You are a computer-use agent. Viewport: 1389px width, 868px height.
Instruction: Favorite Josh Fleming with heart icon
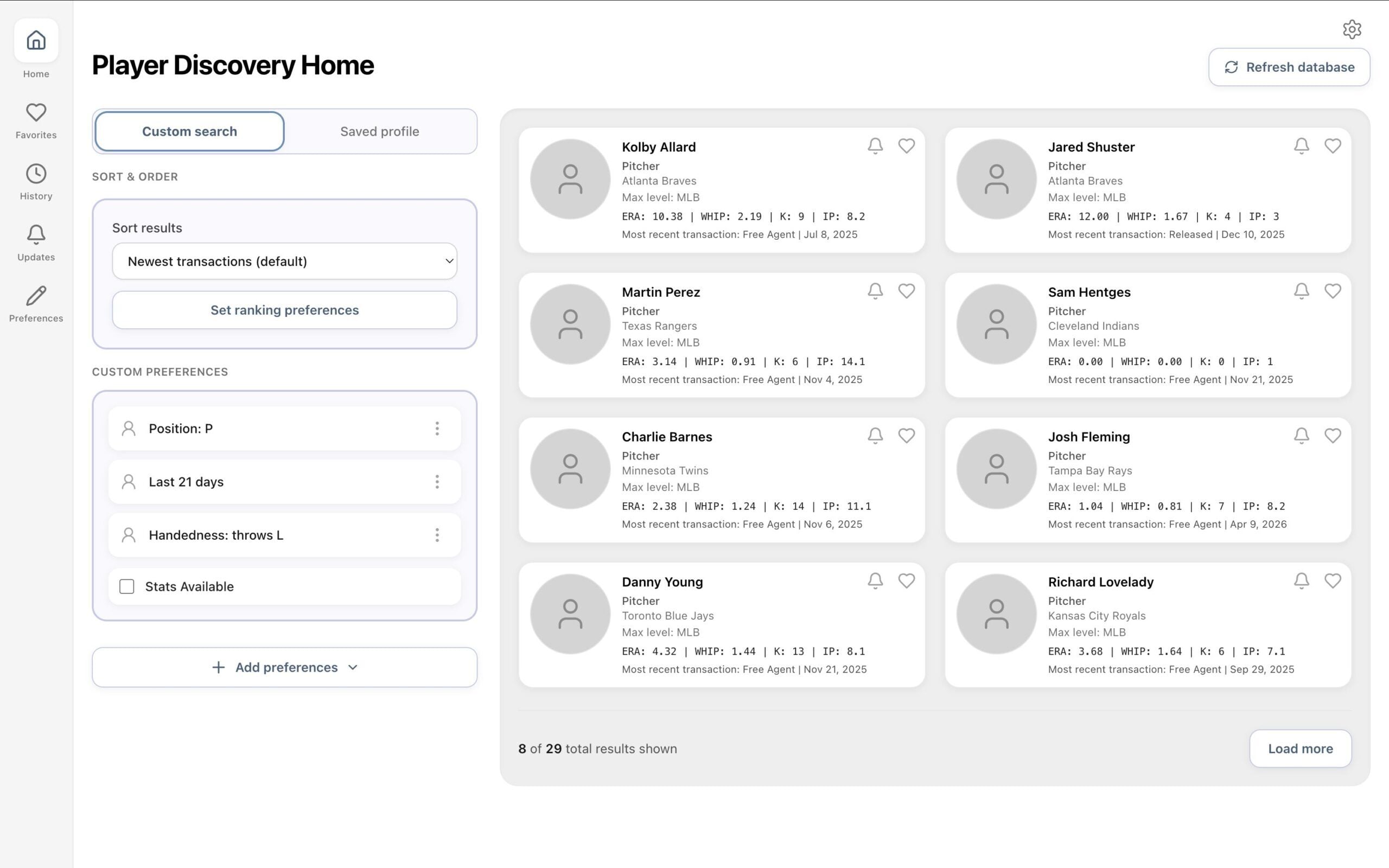pyautogui.click(x=1333, y=436)
